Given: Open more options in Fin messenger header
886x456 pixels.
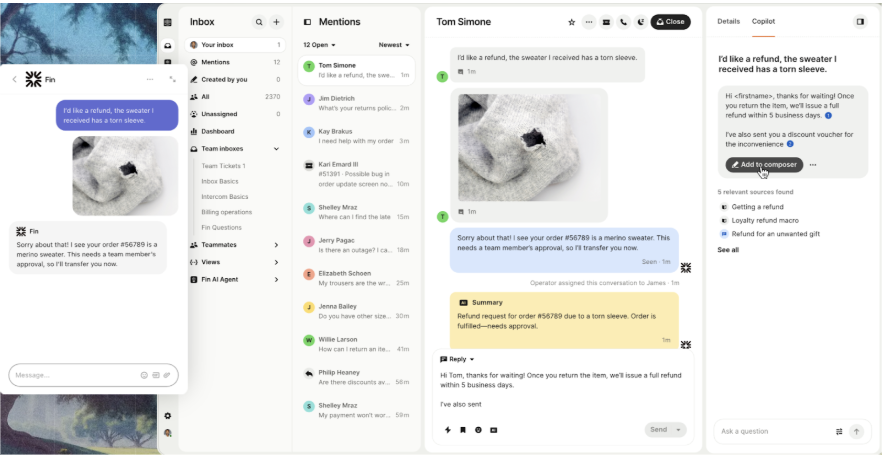Looking at the screenshot, I should click(150, 80).
